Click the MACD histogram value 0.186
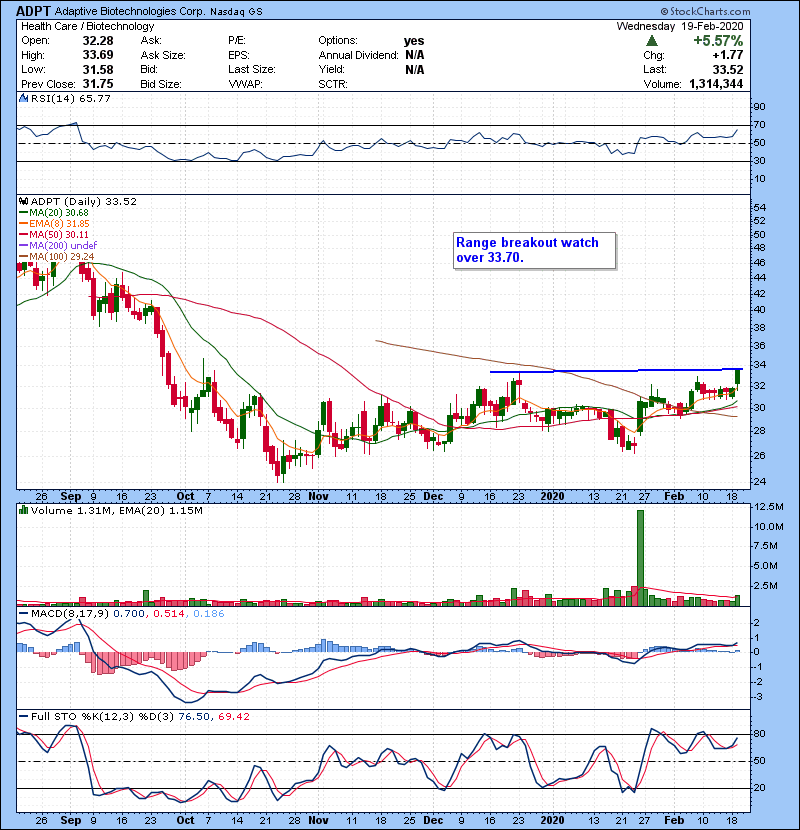The width and height of the screenshot is (800, 830). [x=209, y=614]
